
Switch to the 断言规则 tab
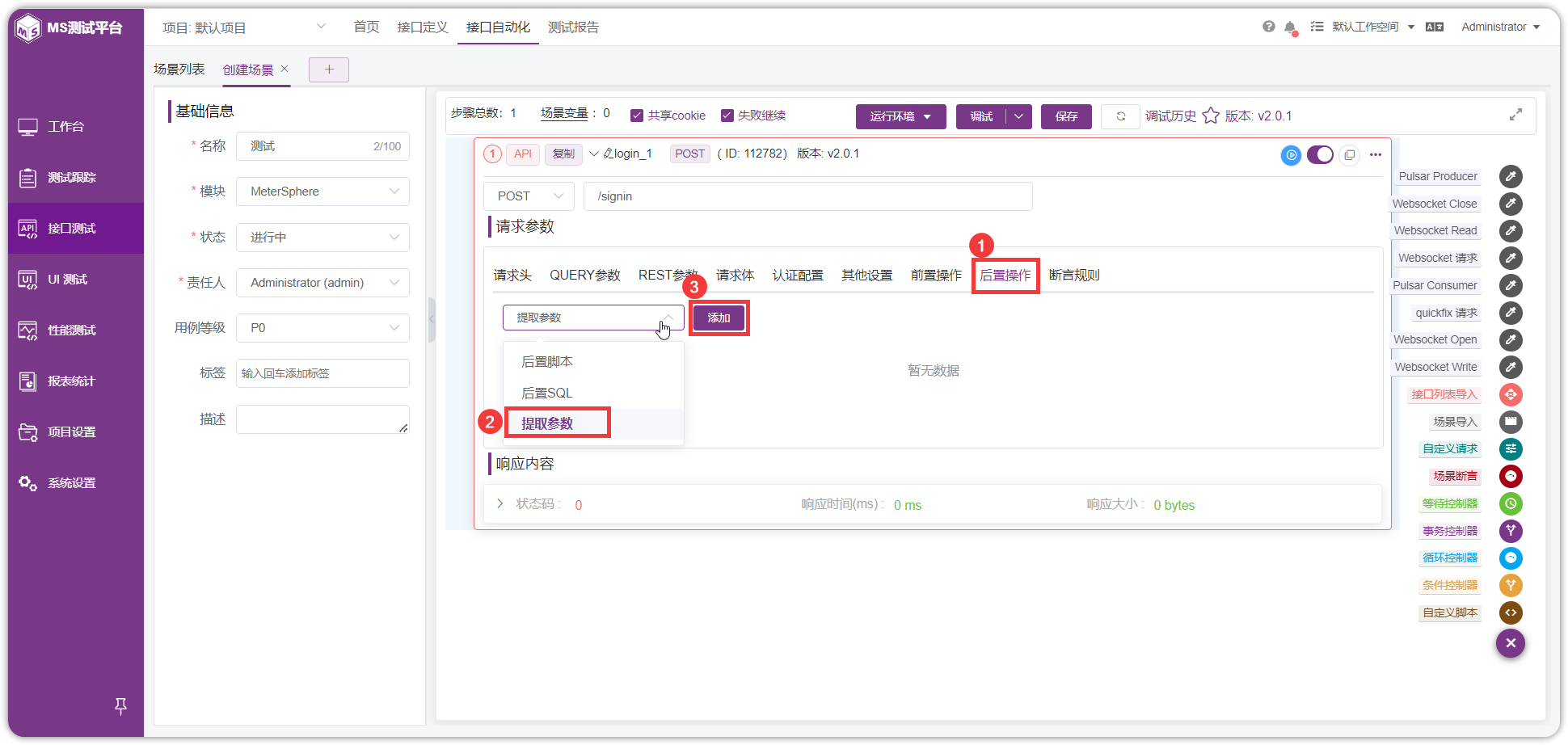[x=1074, y=276]
